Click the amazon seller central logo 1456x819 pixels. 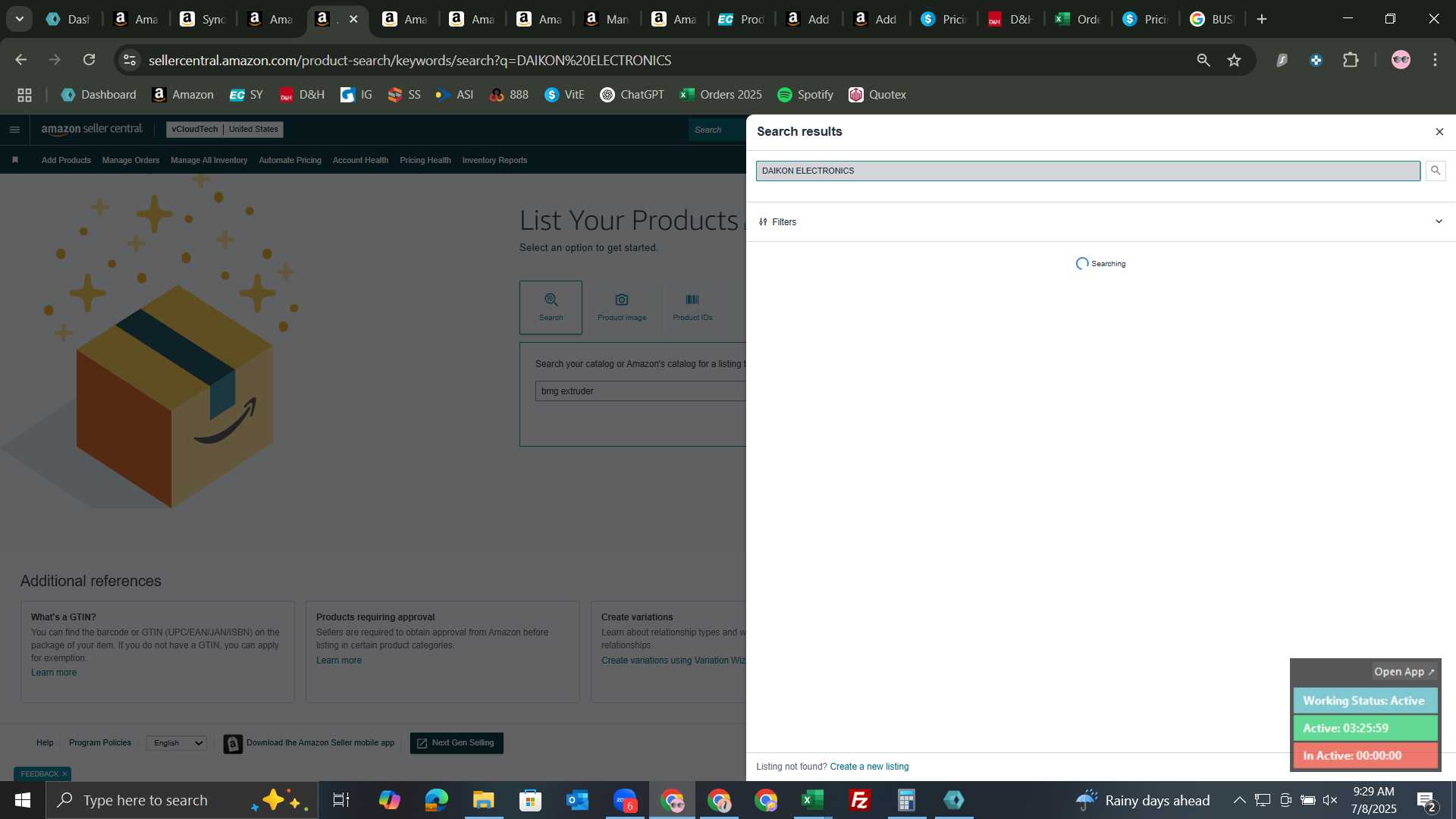pyautogui.click(x=92, y=129)
